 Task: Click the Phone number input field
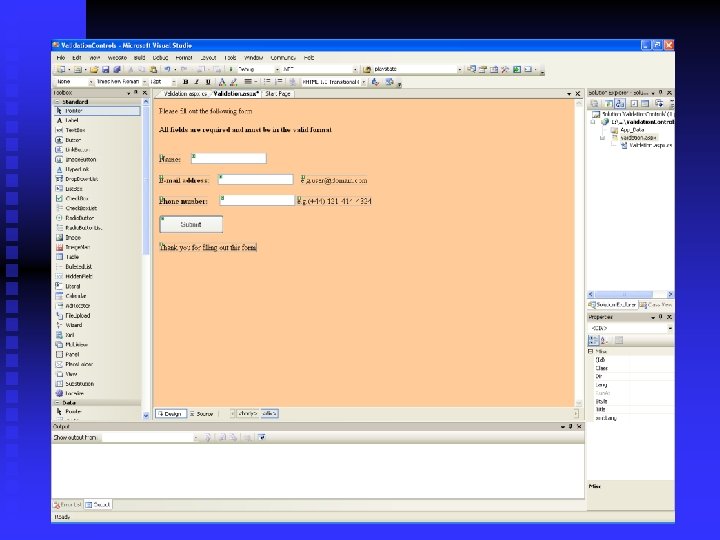pos(257,200)
